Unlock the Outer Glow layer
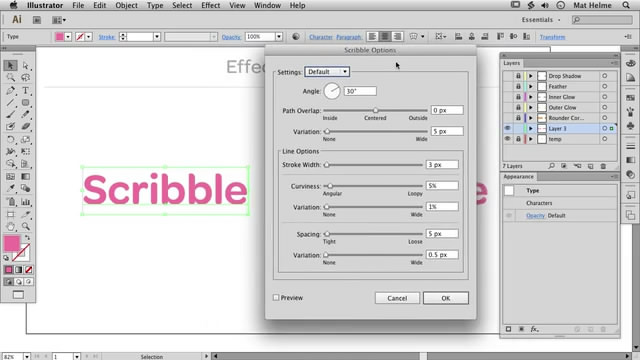Screen dimensions: 640x360 coord(518,107)
